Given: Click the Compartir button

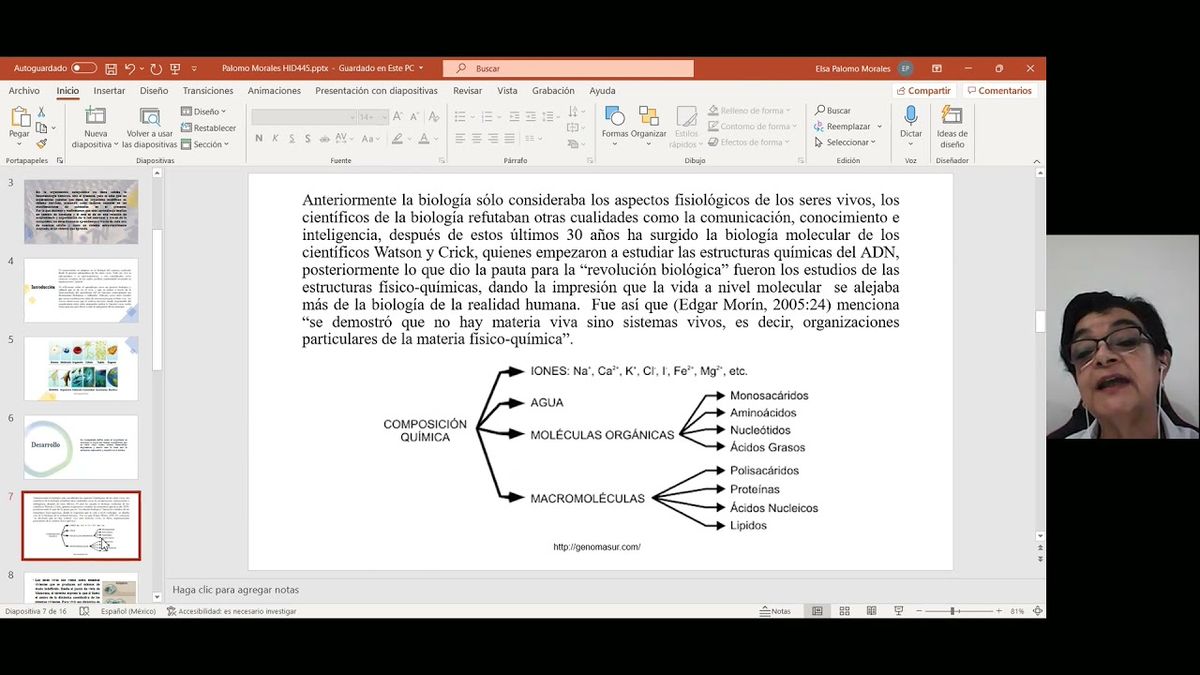Looking at the screenshot, I should pyautogui.click(x=922, y=91).
